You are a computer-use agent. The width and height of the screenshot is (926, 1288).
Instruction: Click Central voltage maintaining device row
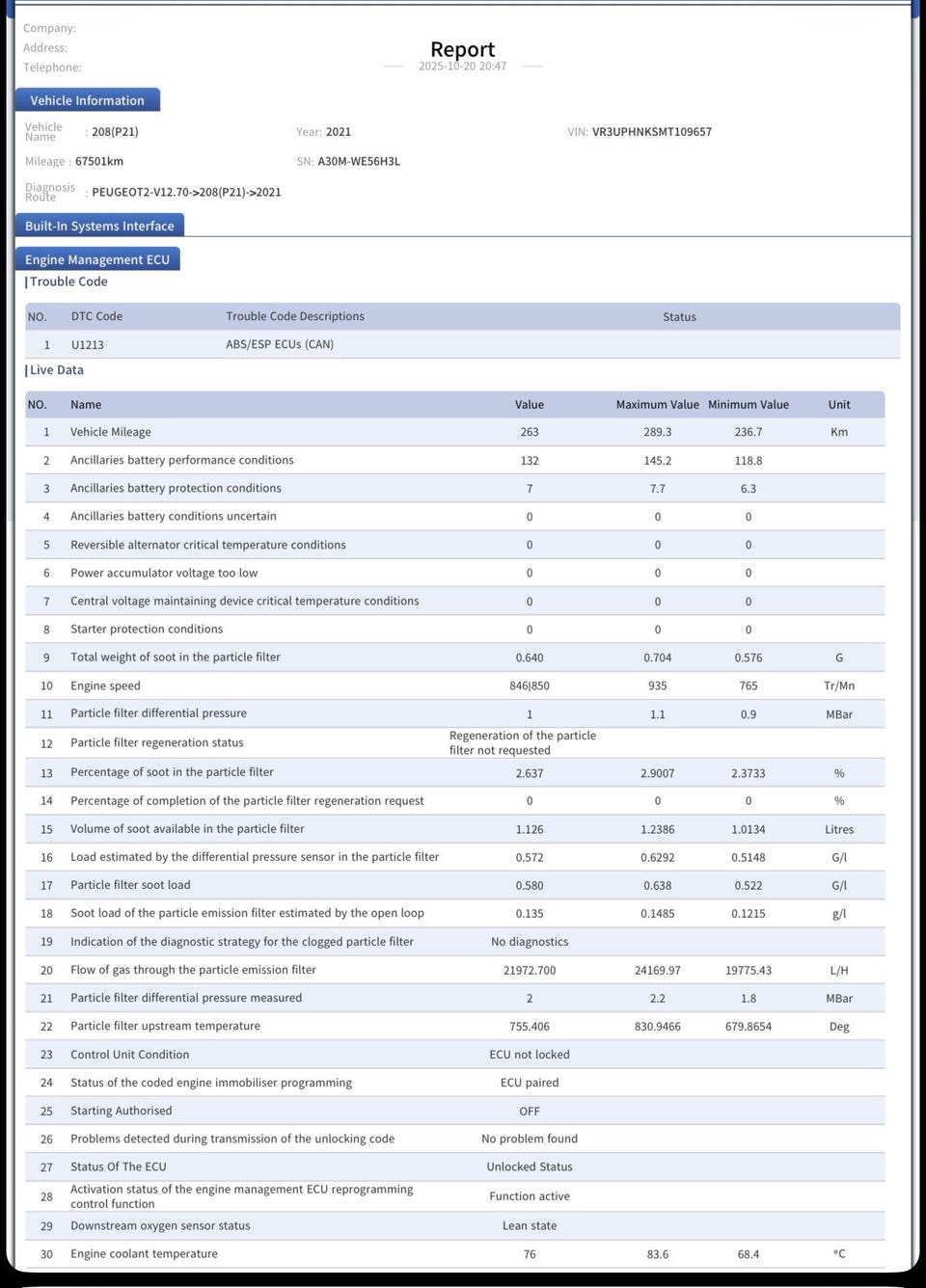point(454,602)
